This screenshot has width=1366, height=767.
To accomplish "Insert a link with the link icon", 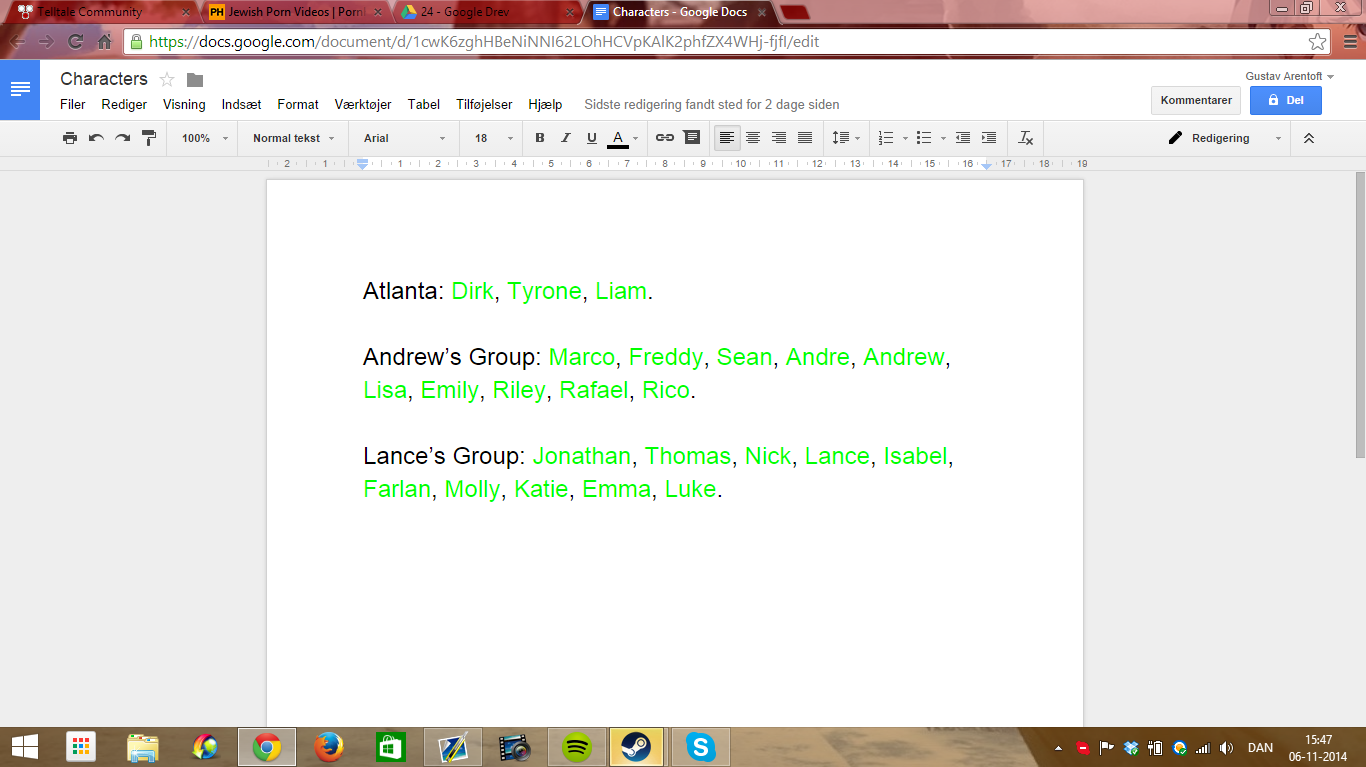I will [x=665, y=138].
